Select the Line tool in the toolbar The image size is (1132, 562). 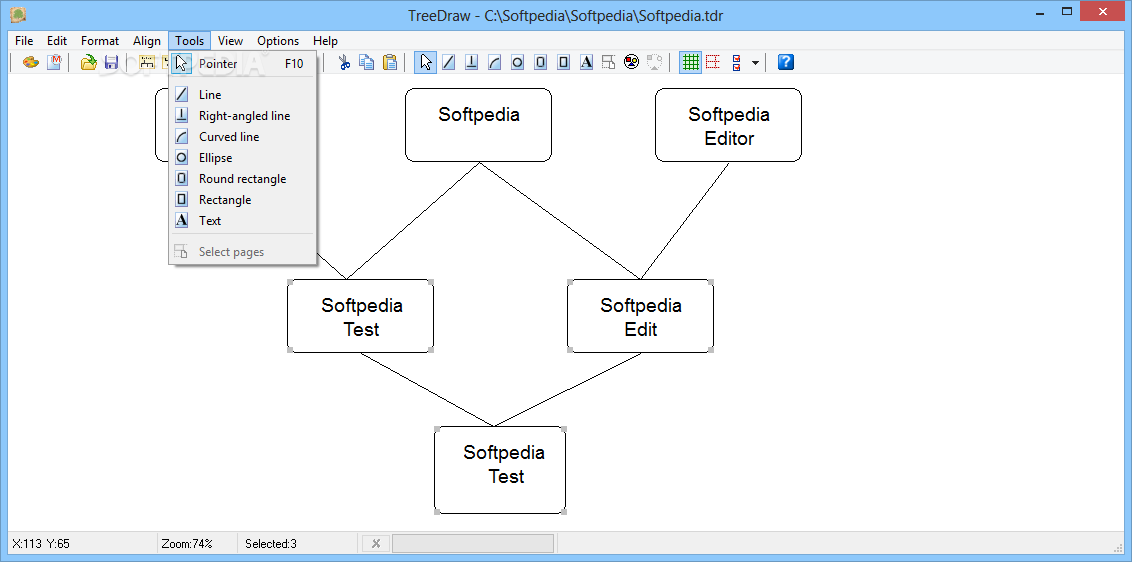448,62
